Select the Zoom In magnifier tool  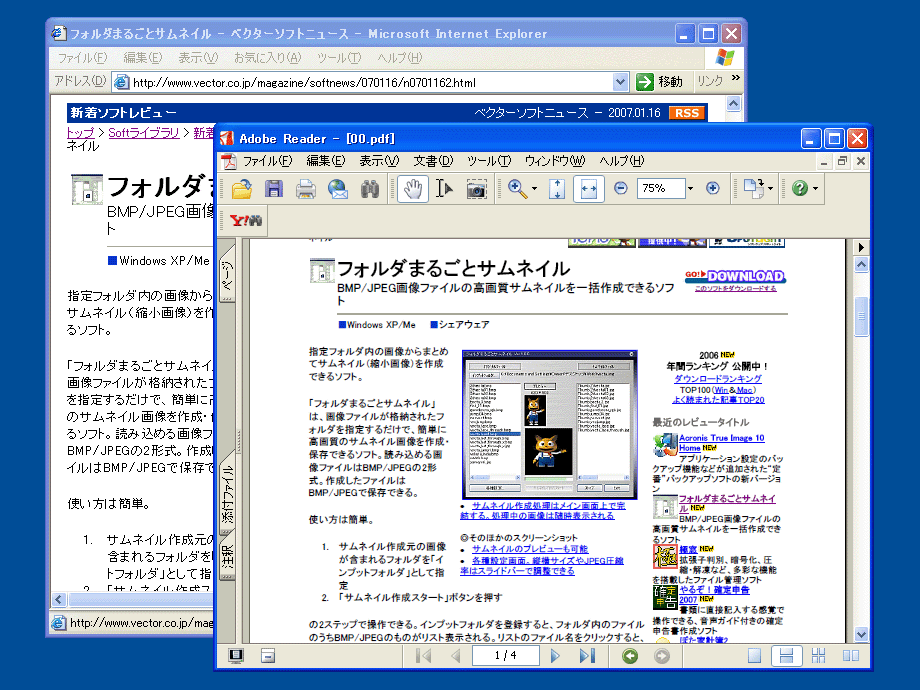517,189
